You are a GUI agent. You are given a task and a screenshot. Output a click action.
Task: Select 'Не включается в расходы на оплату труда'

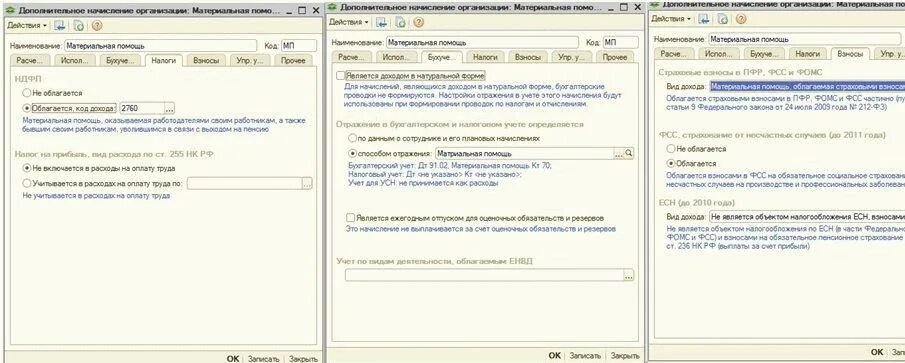click(27, 168)
